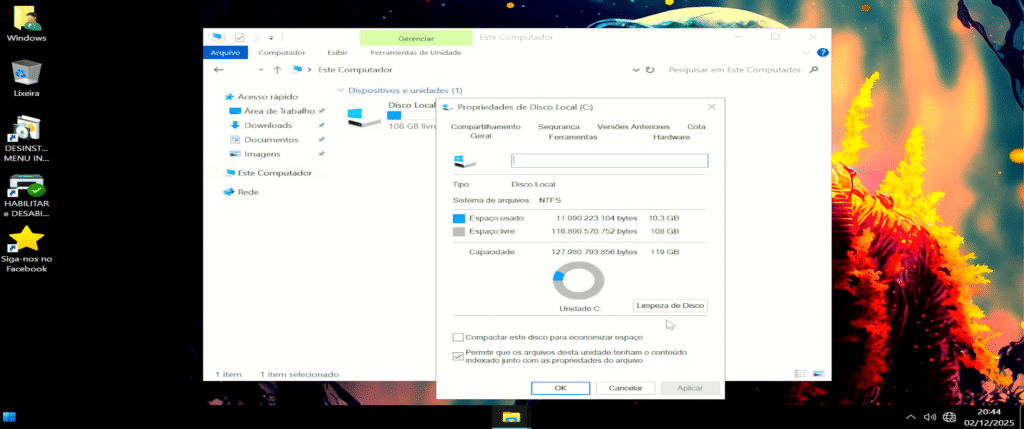This screenshot has height=429, width=1024.
Task: Open the address bar history dropdown
Action: click(x=635, y=70)
